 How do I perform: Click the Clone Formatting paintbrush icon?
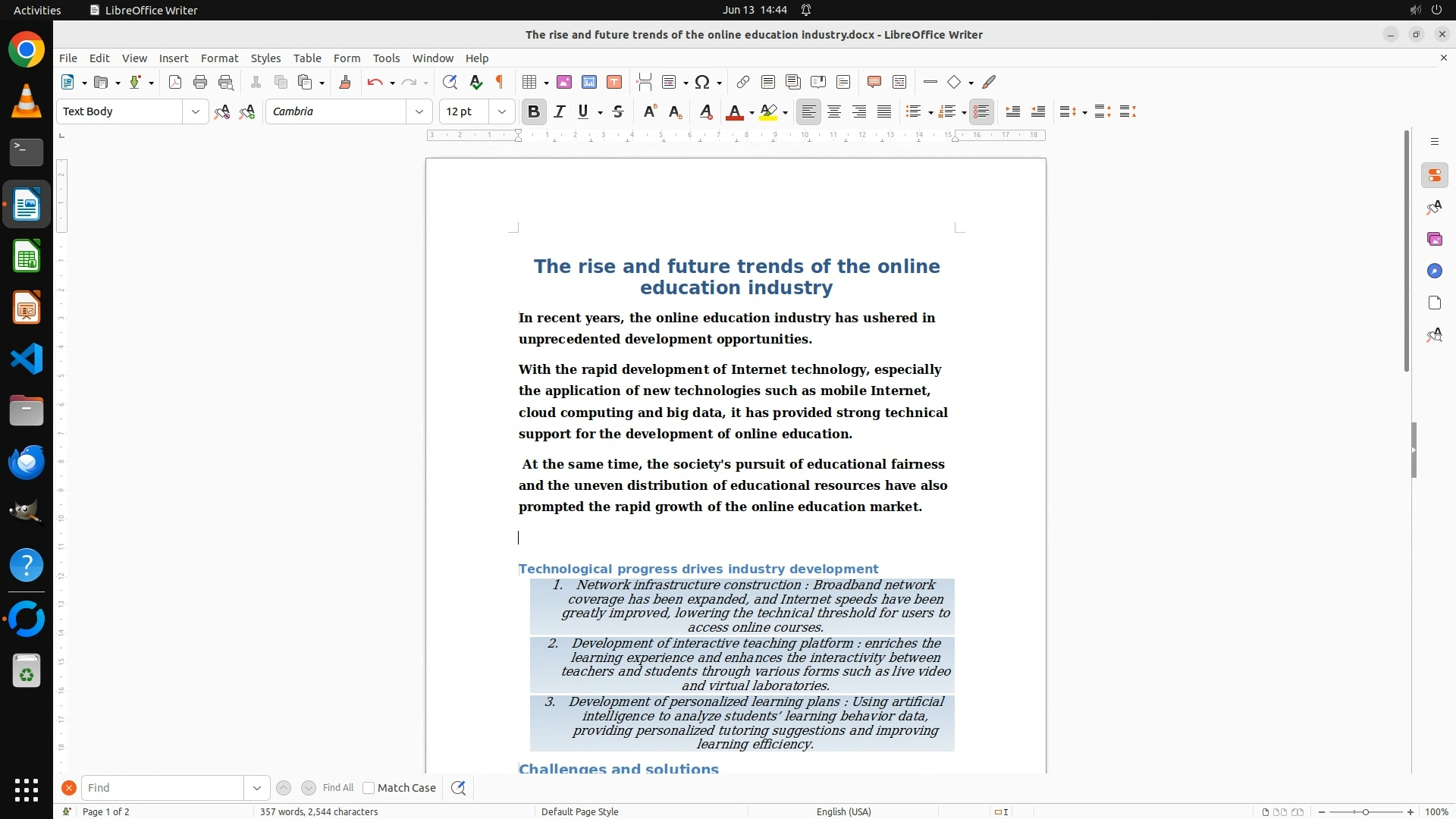(x=345, y=82)
